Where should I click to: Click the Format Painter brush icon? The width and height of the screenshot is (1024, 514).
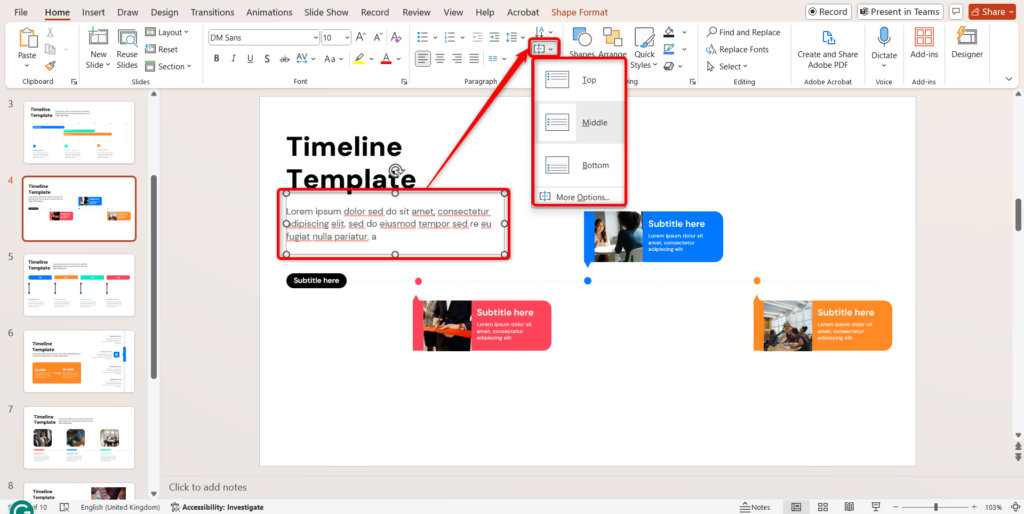(50, 66)
